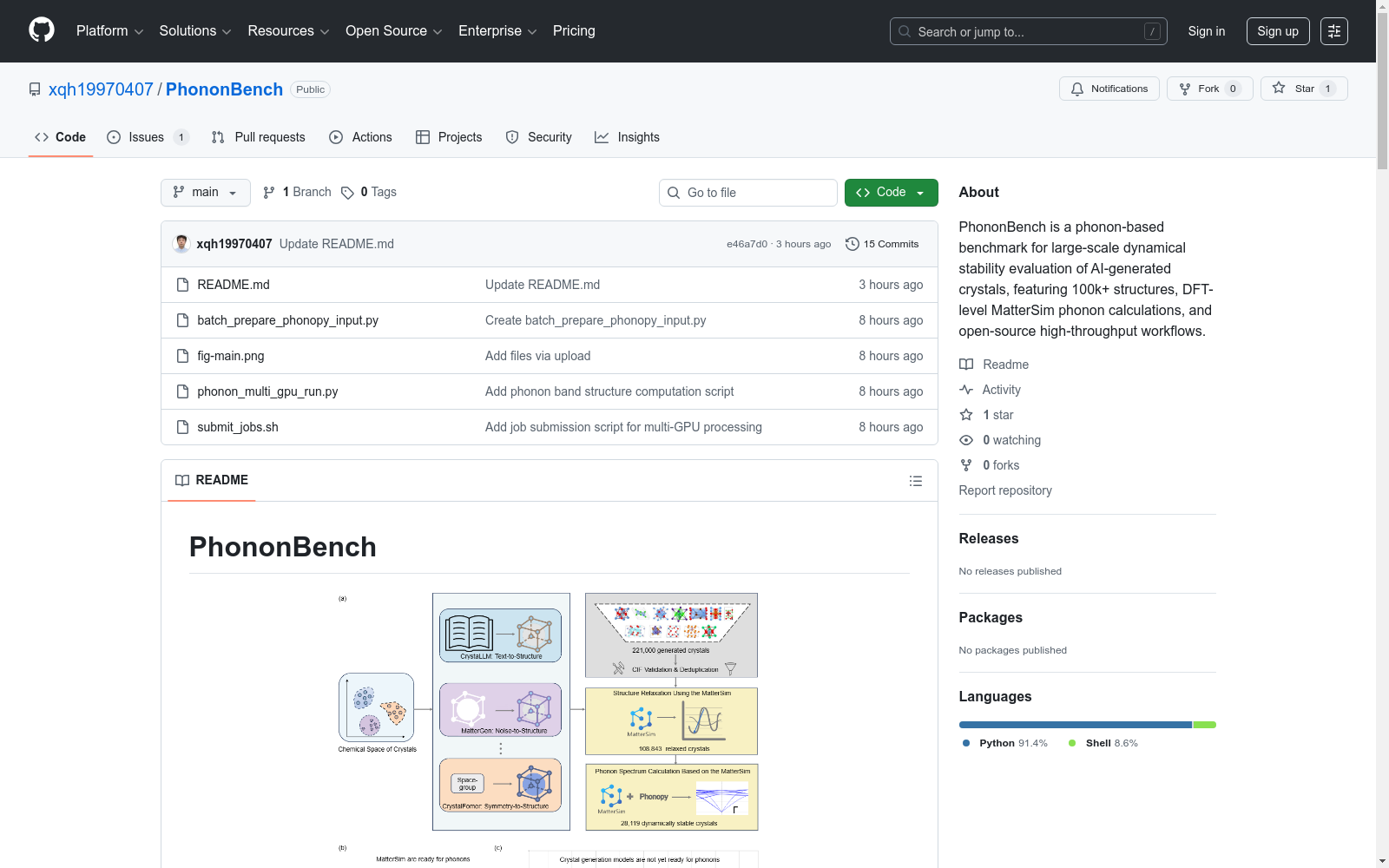Expand the Open Source menu
1389x868 pixels.
pos(394,31)
